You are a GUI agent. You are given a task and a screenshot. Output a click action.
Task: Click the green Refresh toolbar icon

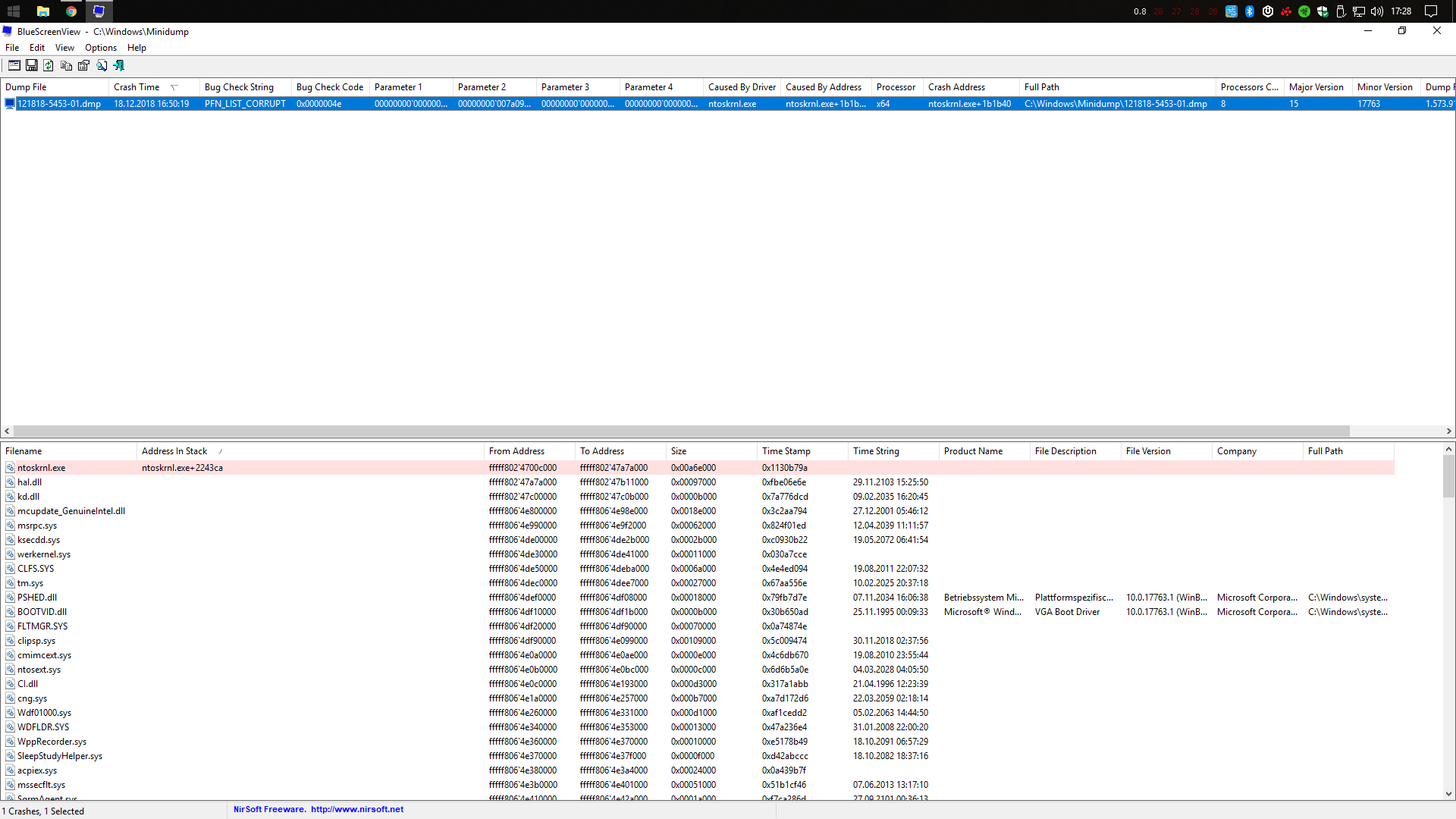tap(49, 66)
